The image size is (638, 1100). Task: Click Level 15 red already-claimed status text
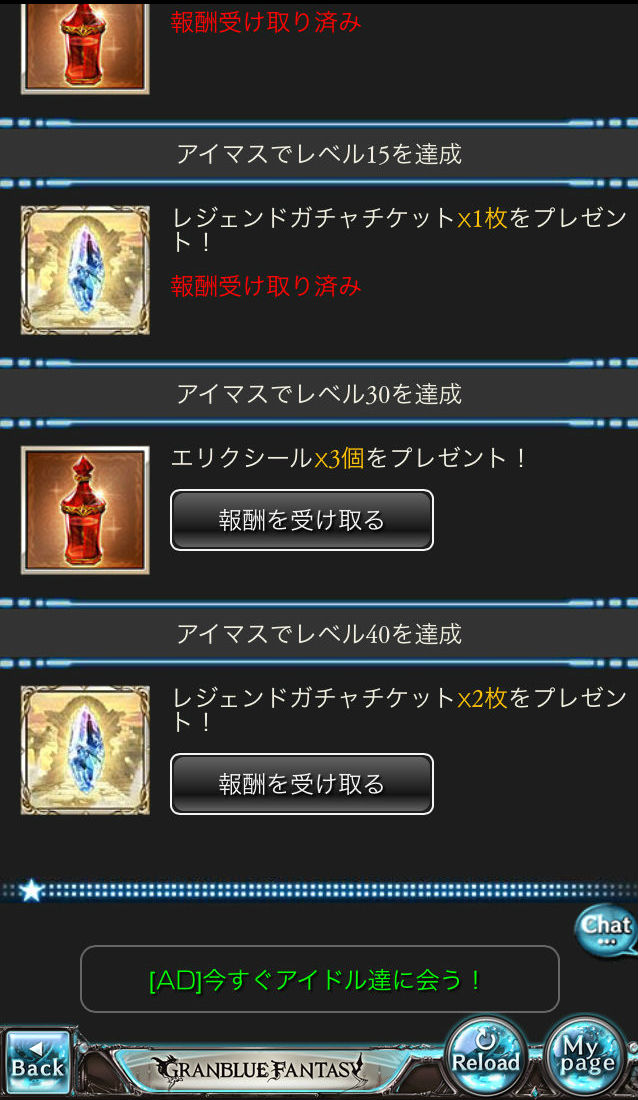pos(266,286)
